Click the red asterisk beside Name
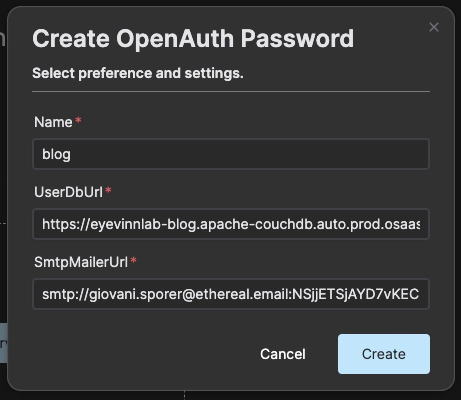Viewport: 461px width, 400px height. point(78,120)
